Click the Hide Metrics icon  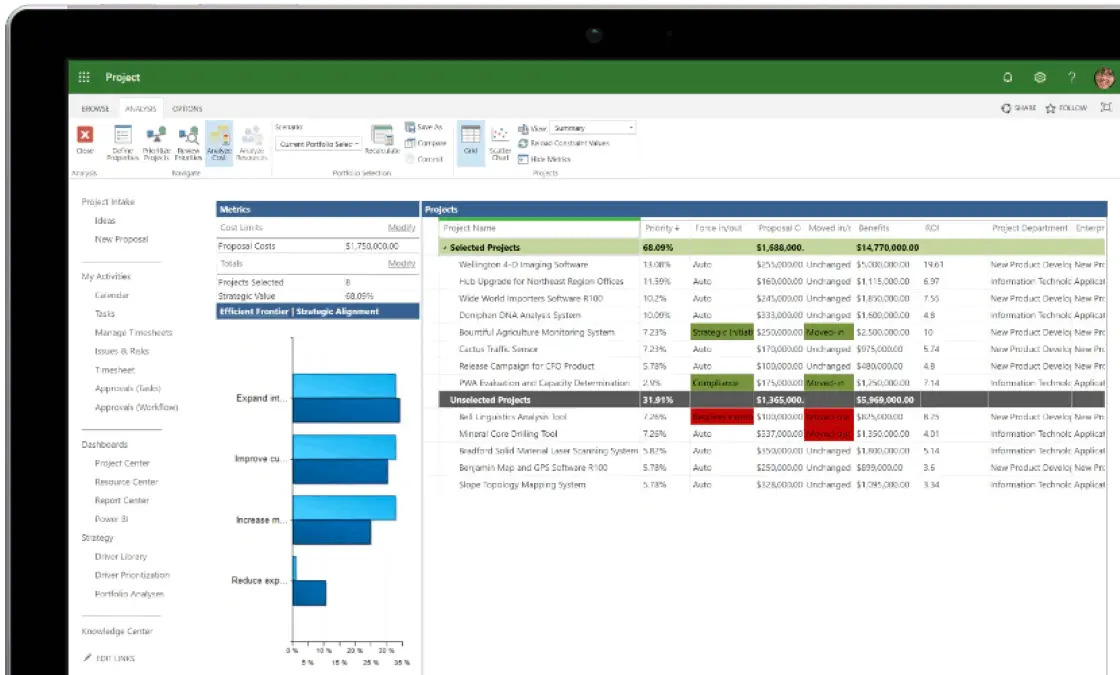523,159
